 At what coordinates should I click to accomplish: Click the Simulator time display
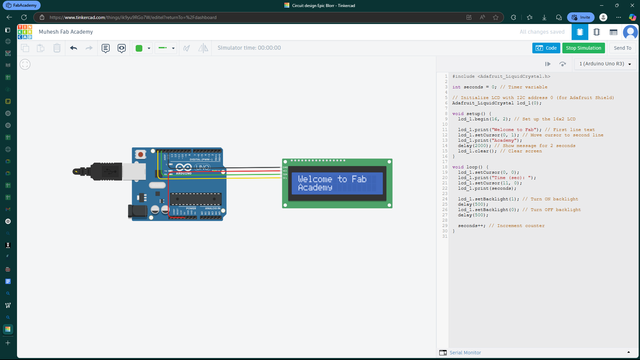[249, 48]
